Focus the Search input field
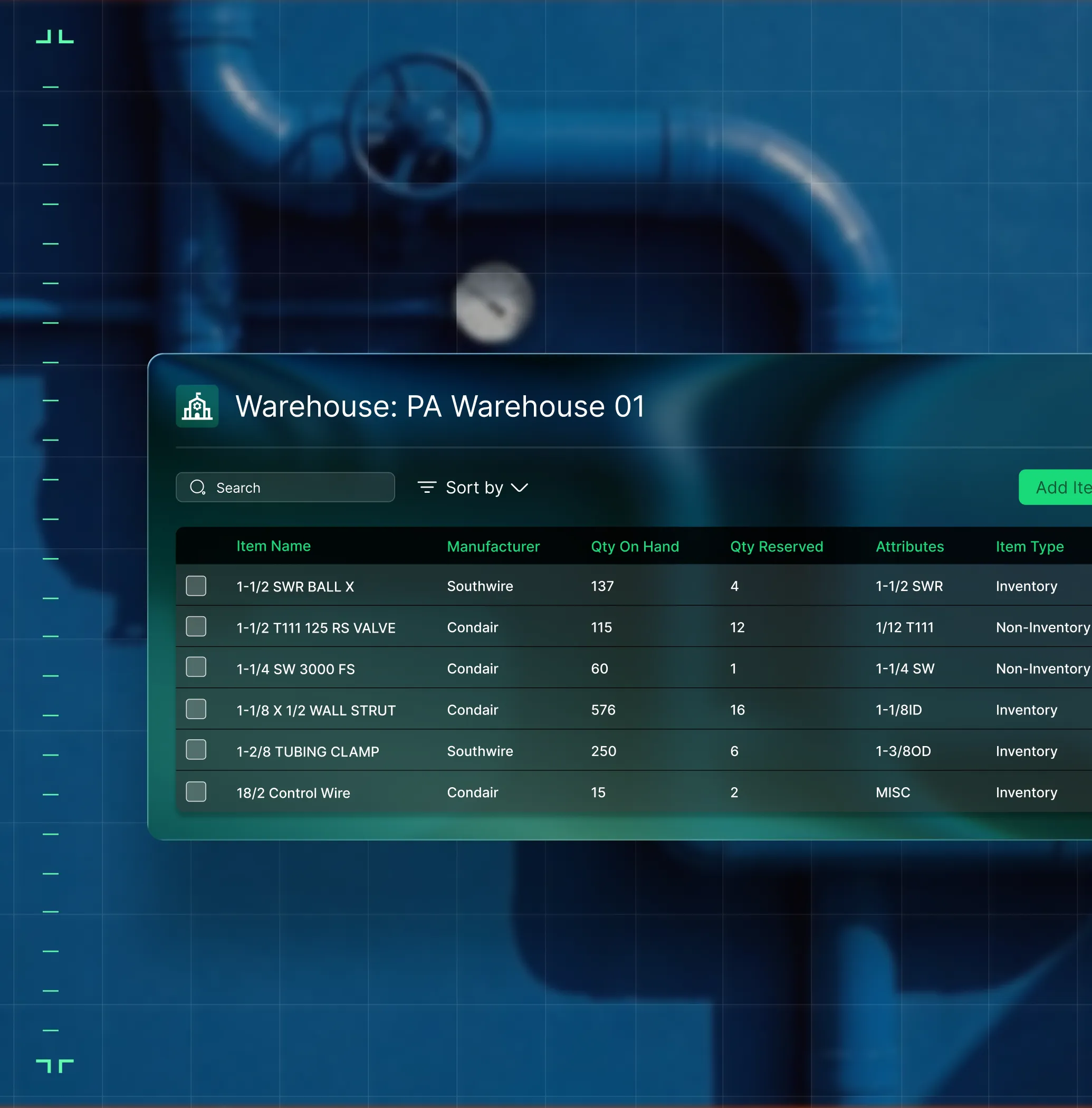 [x=285, y=488]
